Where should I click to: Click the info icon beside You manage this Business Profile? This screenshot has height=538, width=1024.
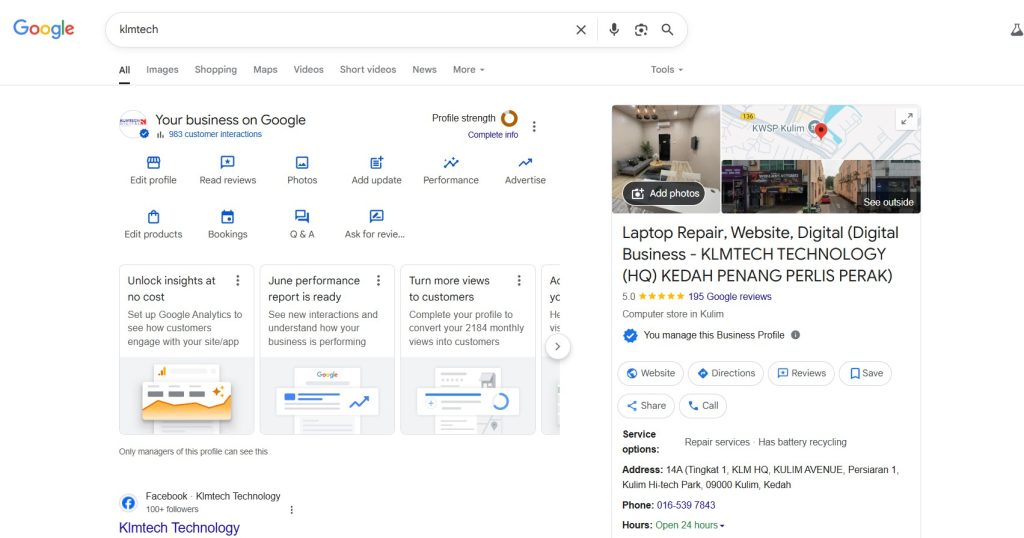(x=795, y=335)
